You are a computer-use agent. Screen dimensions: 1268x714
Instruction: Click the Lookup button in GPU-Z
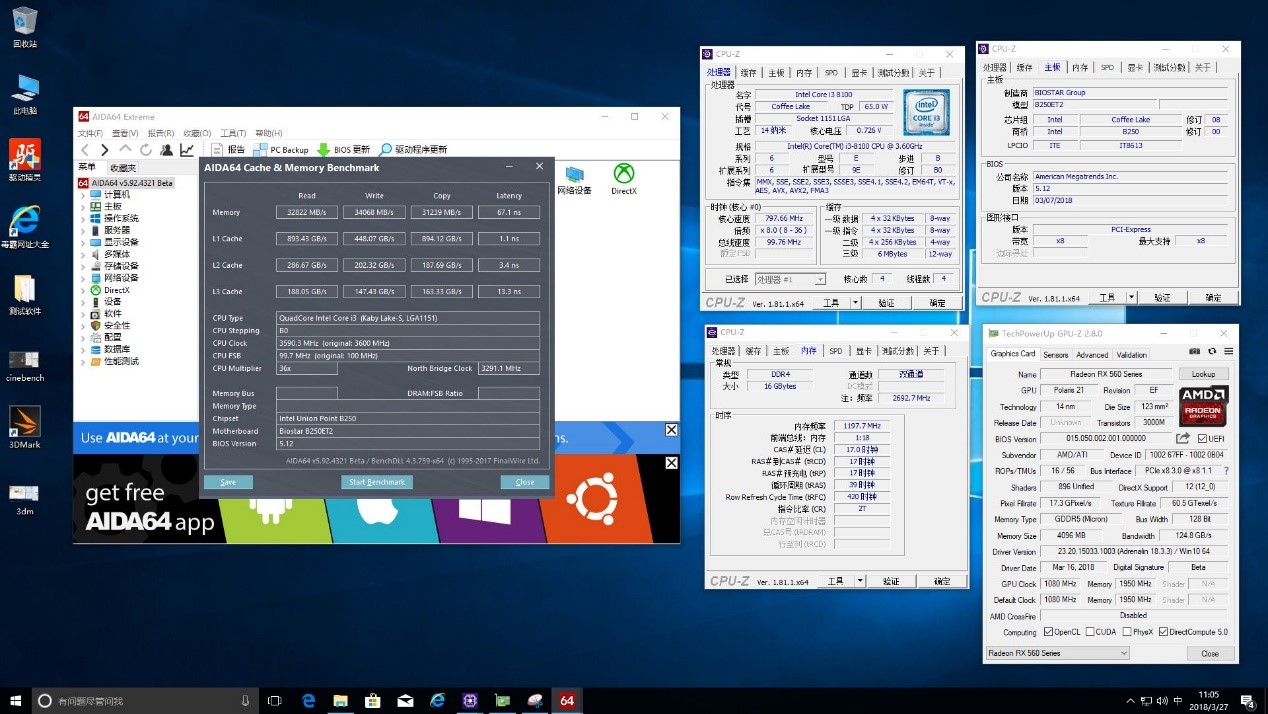1203,374
